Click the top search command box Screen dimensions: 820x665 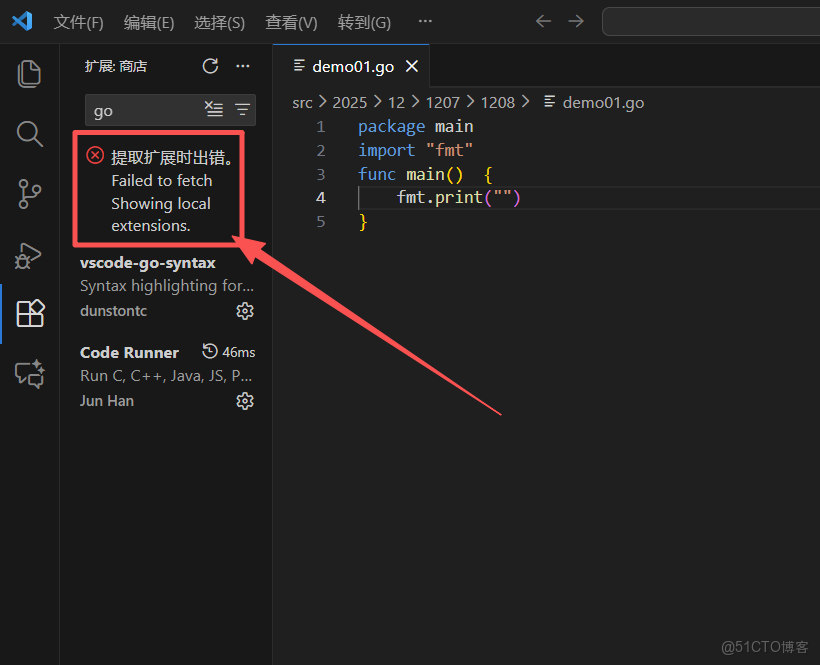point(710,20)
